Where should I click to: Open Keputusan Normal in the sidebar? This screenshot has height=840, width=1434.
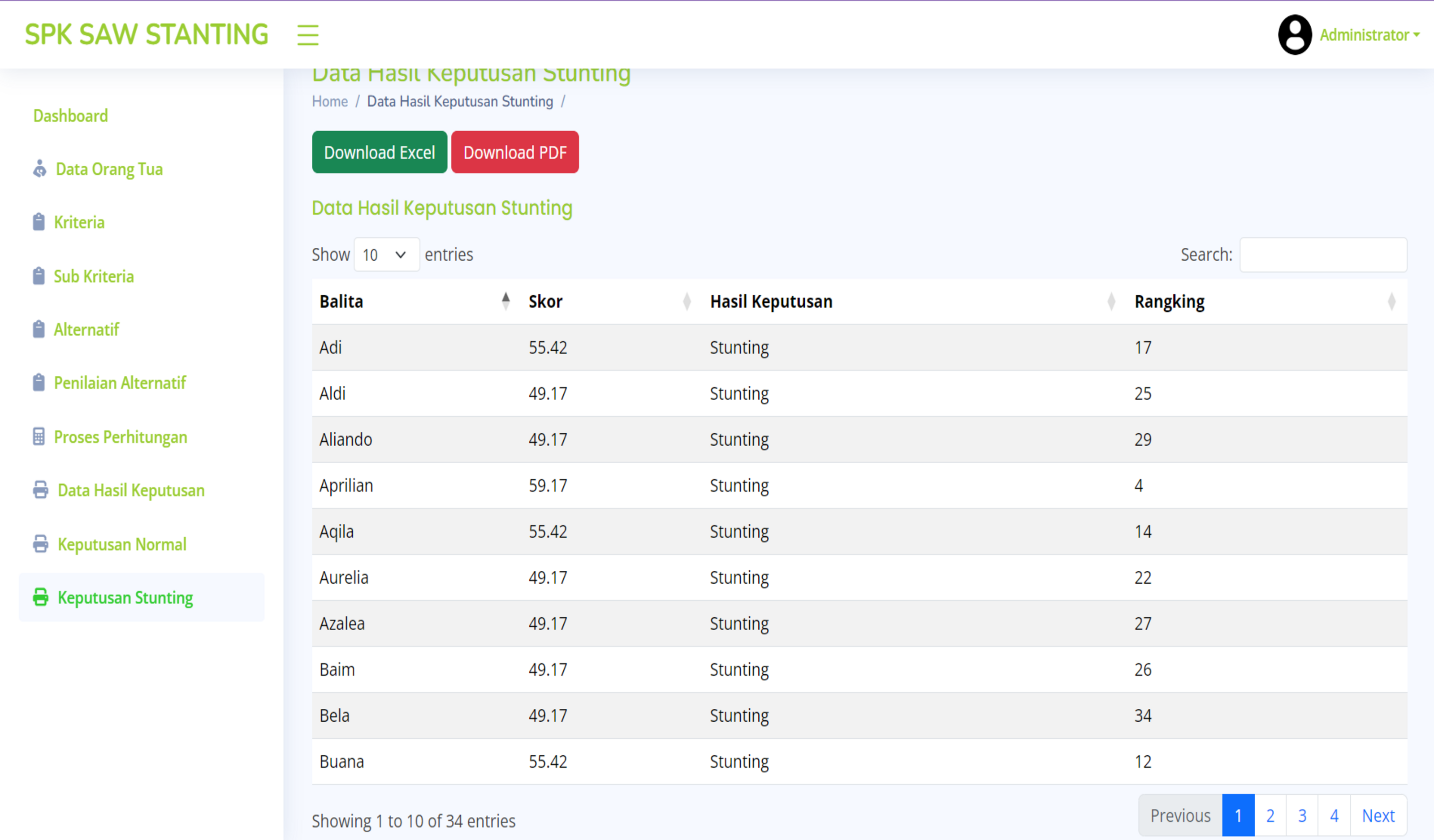point(122,544)
